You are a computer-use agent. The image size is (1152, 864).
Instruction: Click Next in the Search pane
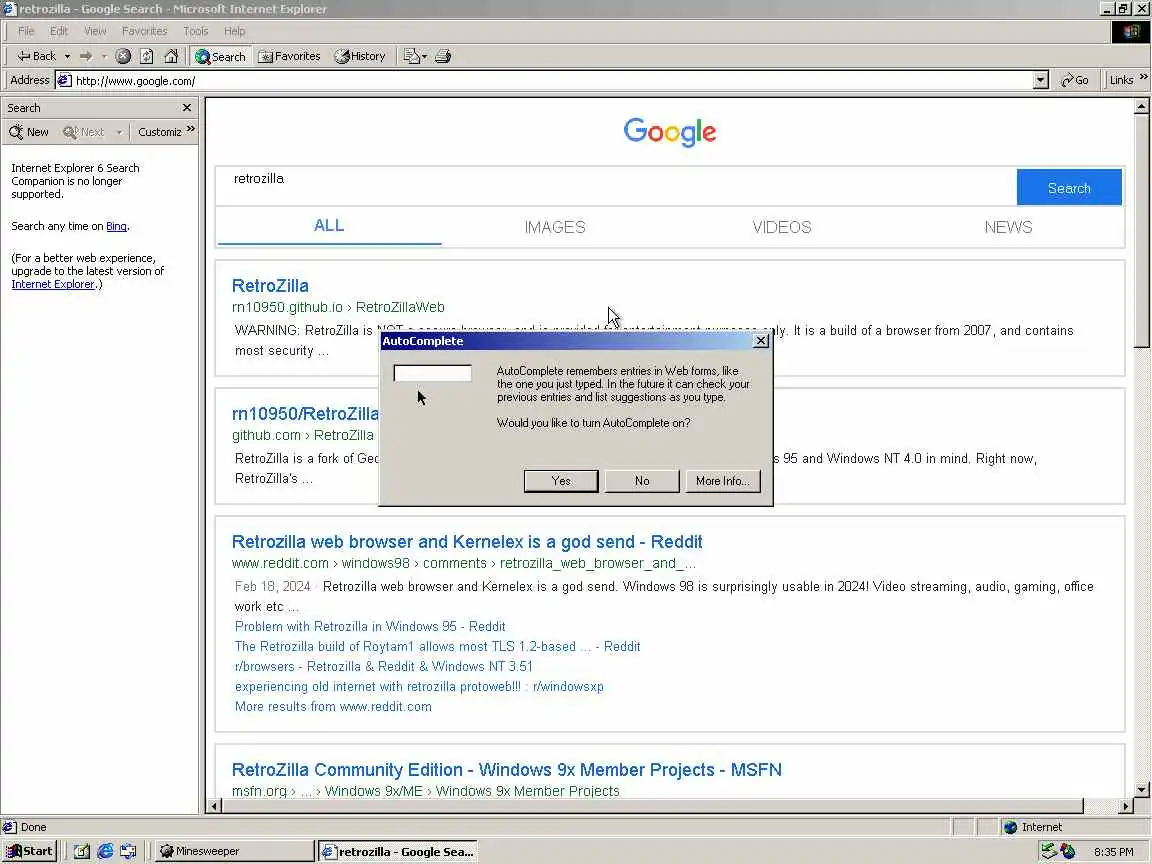[83, 132]
